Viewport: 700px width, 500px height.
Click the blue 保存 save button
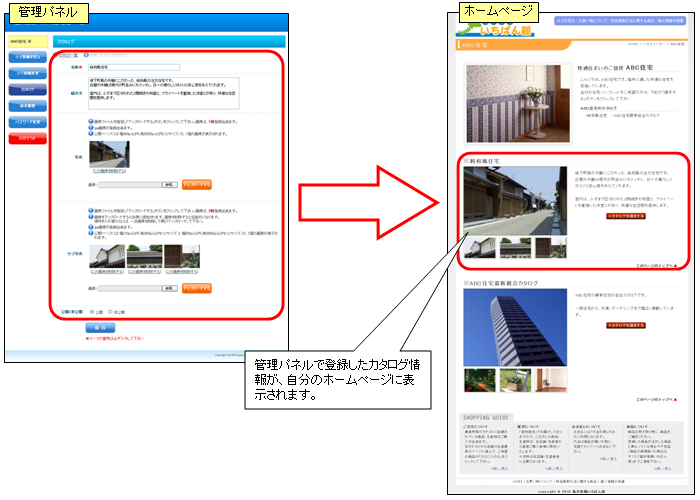coord(98,327)
